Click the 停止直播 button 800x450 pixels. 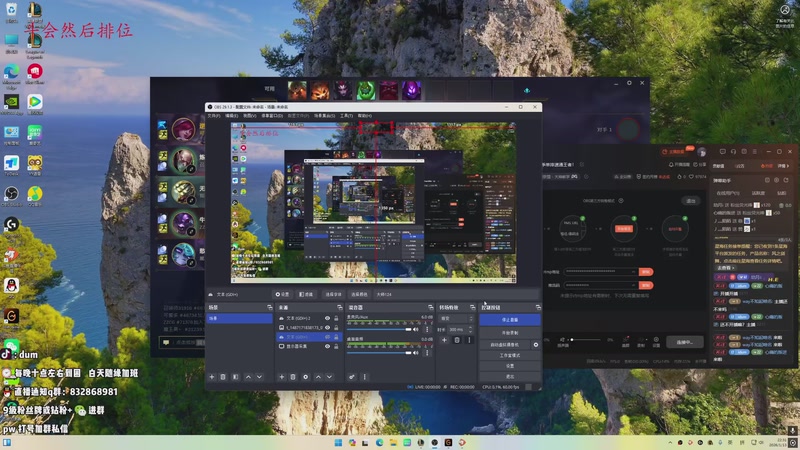click(x=509, y=320)
